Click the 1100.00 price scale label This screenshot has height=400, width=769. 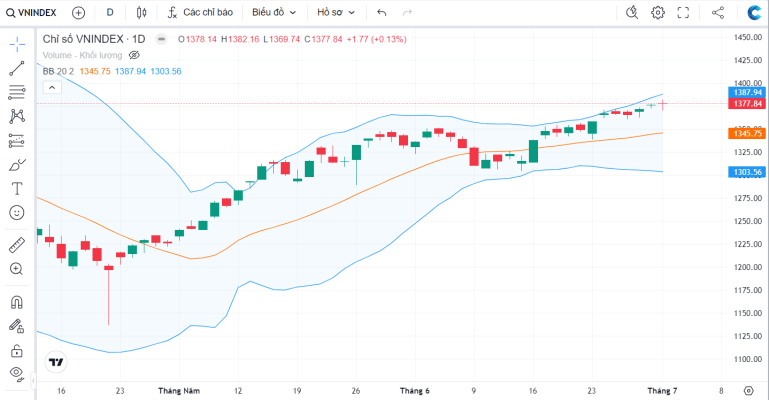[x=747, y=359]
